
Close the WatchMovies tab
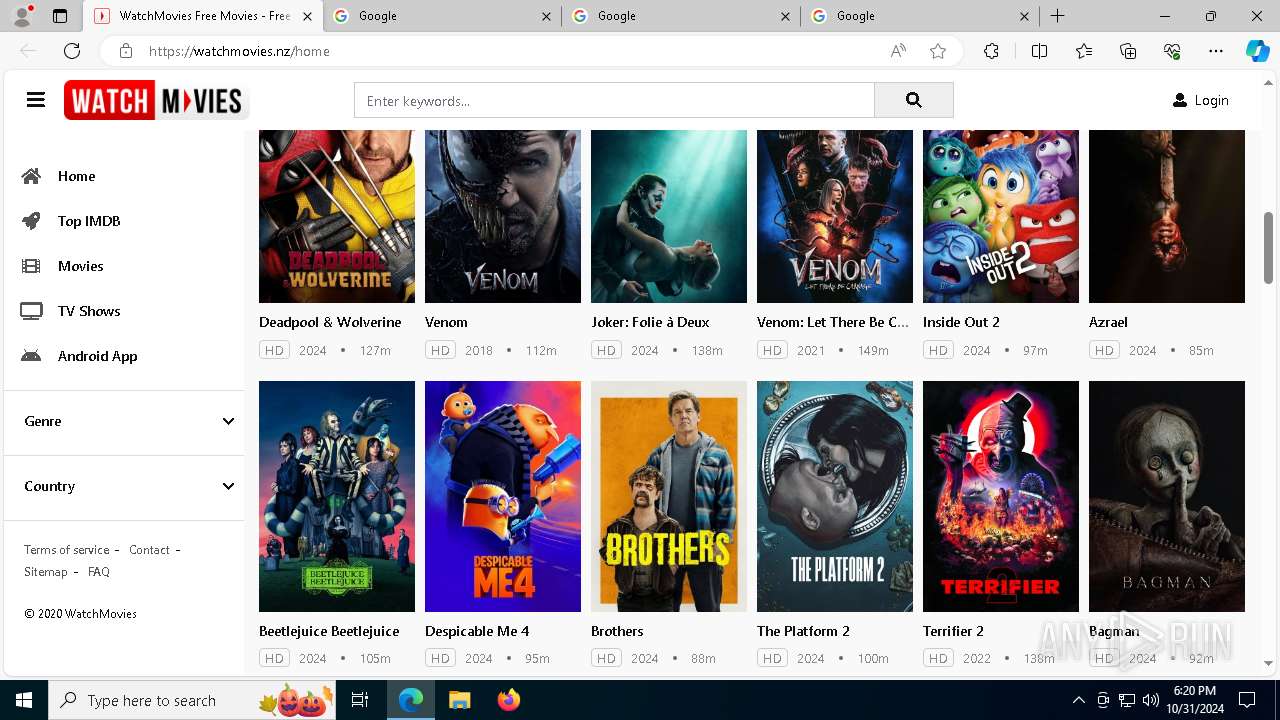click(x=307, y=16)
